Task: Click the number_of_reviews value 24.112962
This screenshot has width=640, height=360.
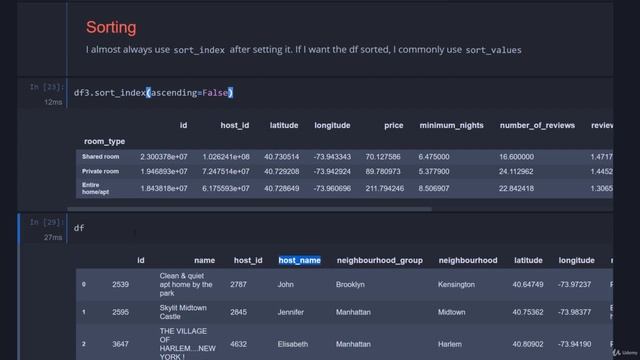Action: coord(516,171)
